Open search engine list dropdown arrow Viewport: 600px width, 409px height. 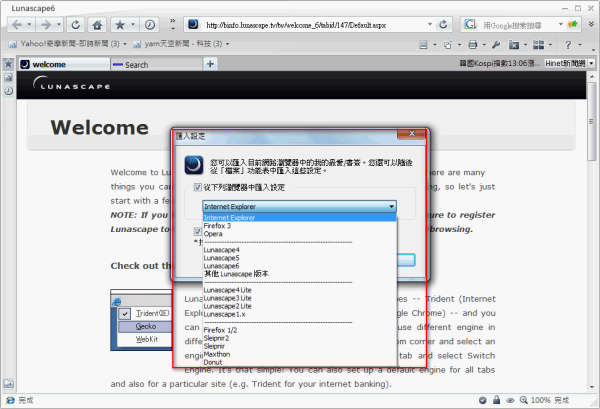coord(561,24)
